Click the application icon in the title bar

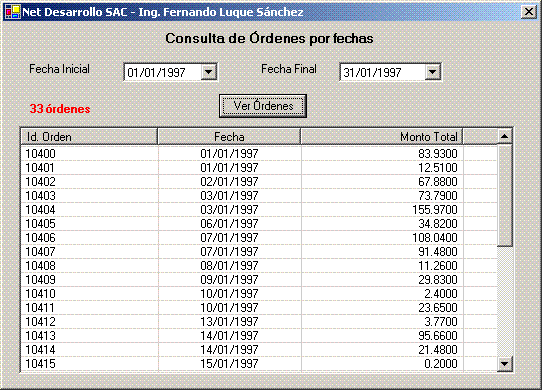click(12, 12)
